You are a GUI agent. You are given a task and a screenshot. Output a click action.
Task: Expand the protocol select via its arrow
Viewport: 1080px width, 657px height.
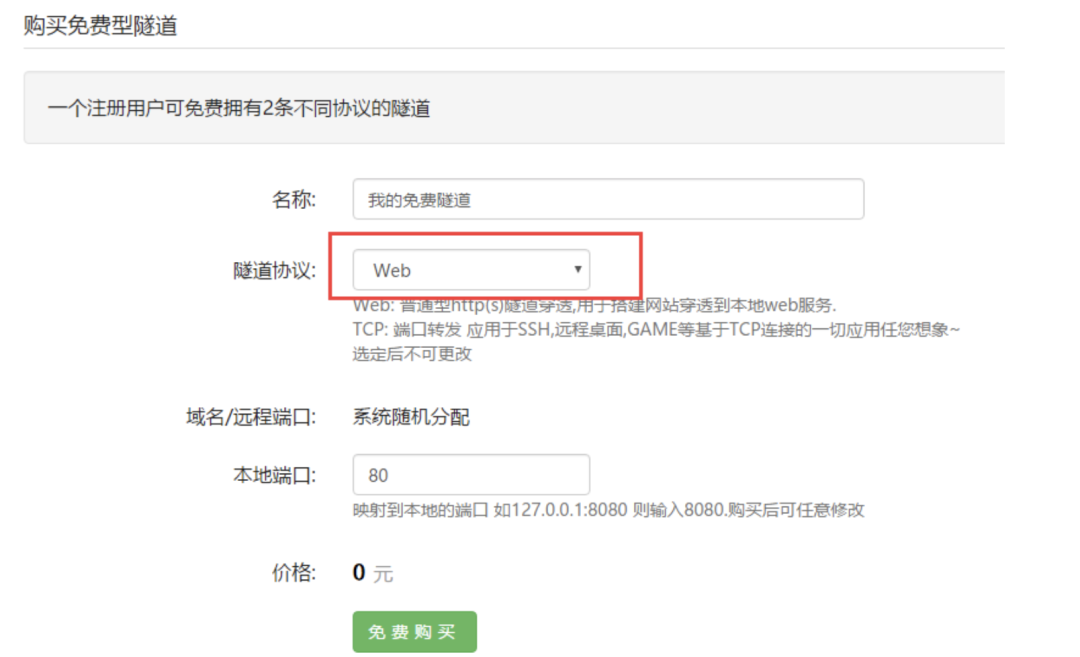(x=577, y=270)
